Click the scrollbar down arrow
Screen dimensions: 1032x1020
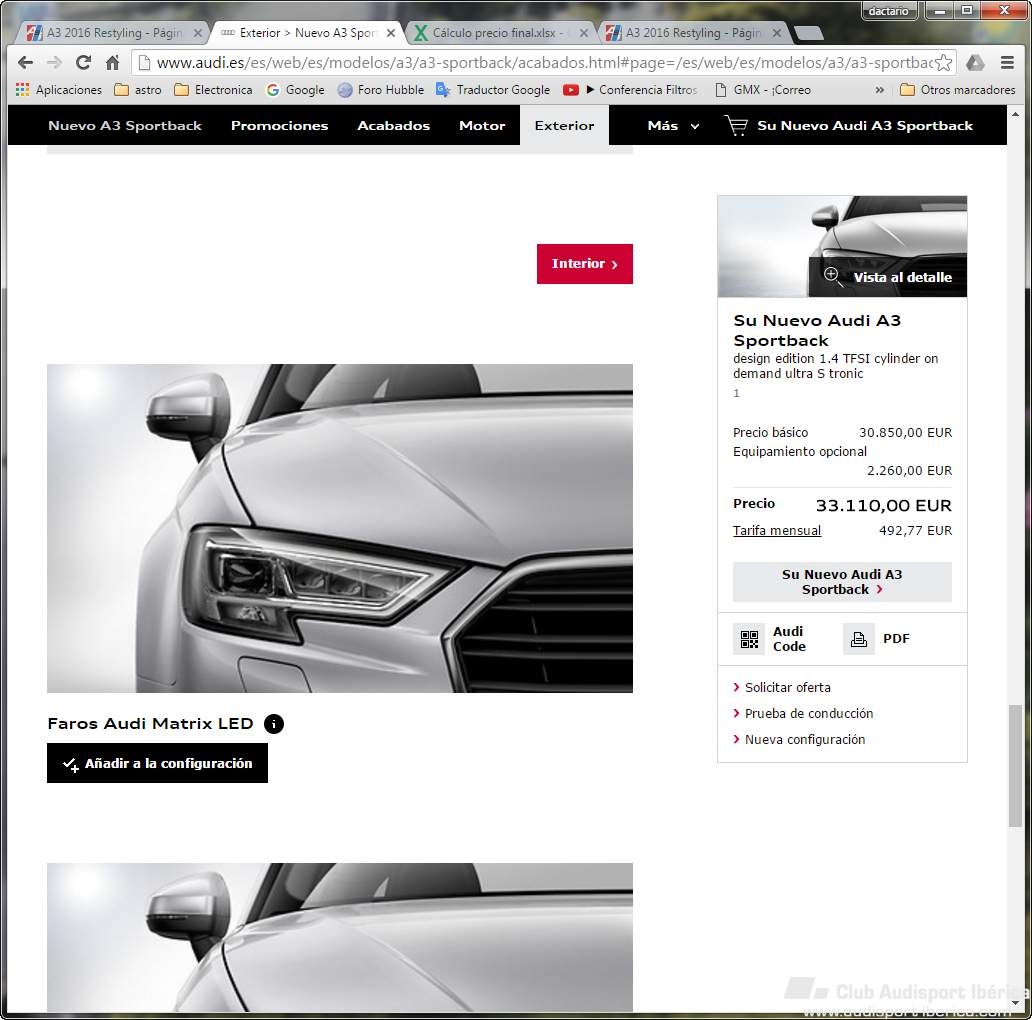1016,1003
